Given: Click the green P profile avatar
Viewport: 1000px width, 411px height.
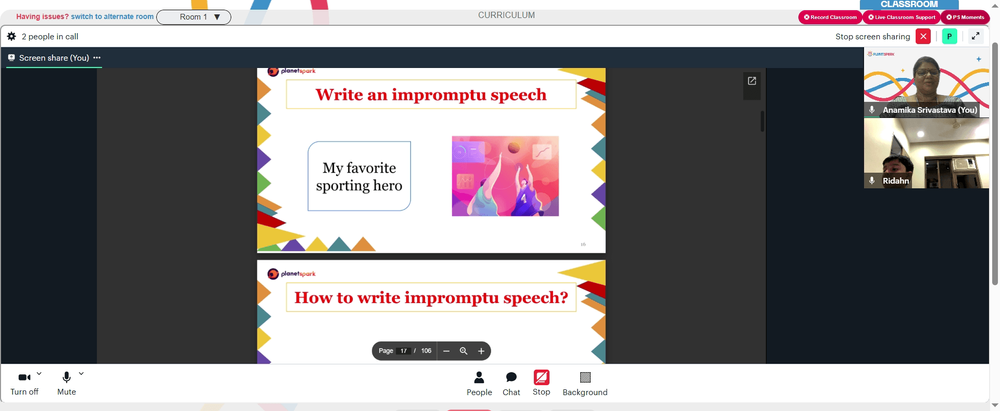Looking at the screenshot, I should pos(949,36).
